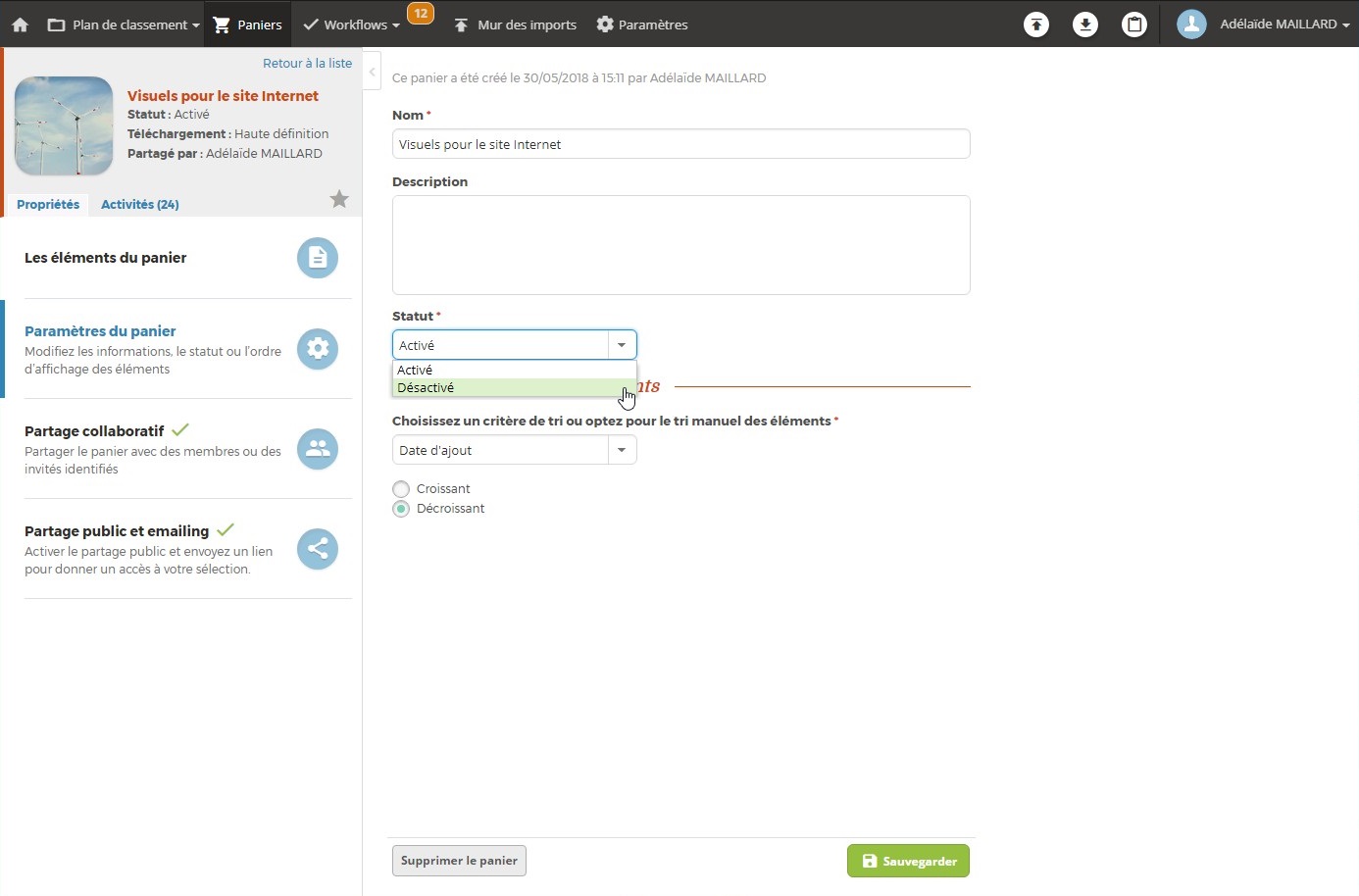Click the Supprimer le panier button

pyautogui.click(x=459, y=861)
